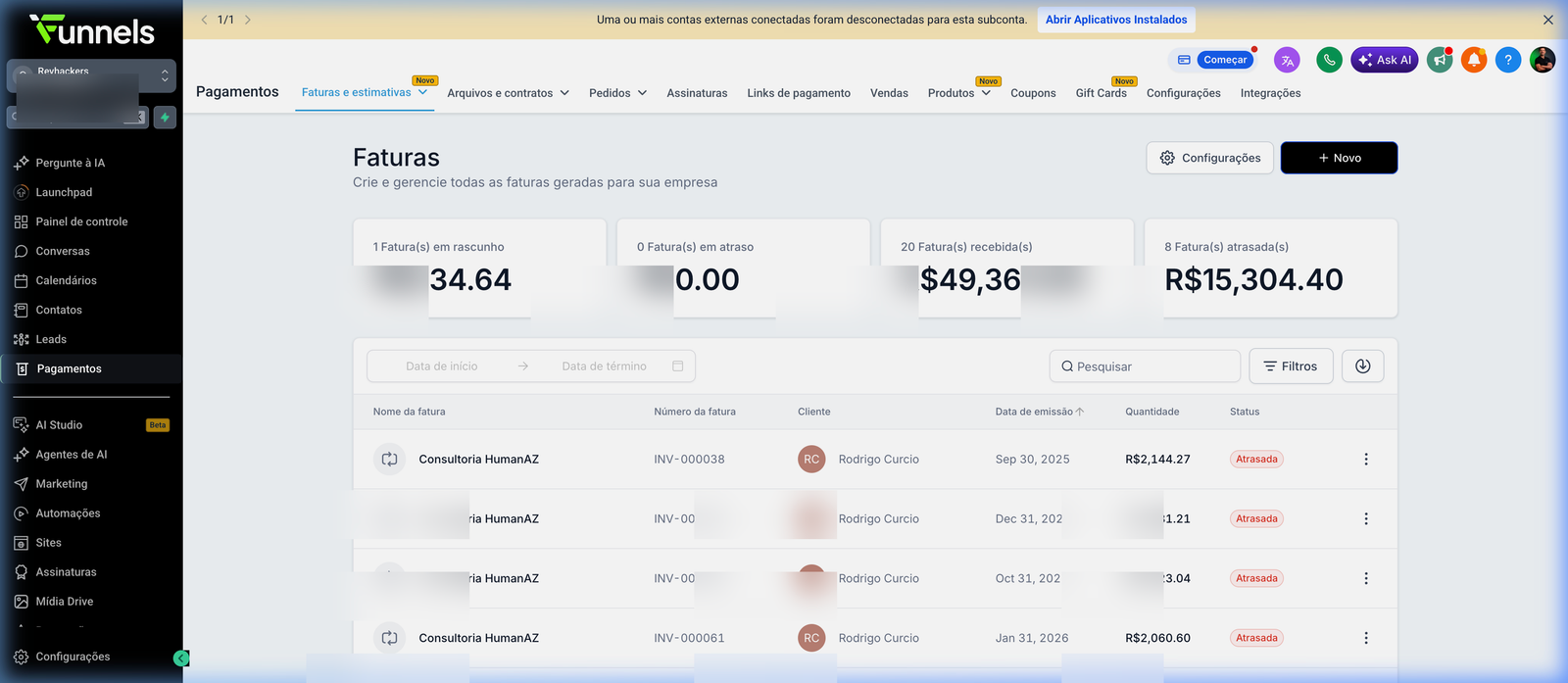Open three-dot menu for INV-000038 row

1366,460
